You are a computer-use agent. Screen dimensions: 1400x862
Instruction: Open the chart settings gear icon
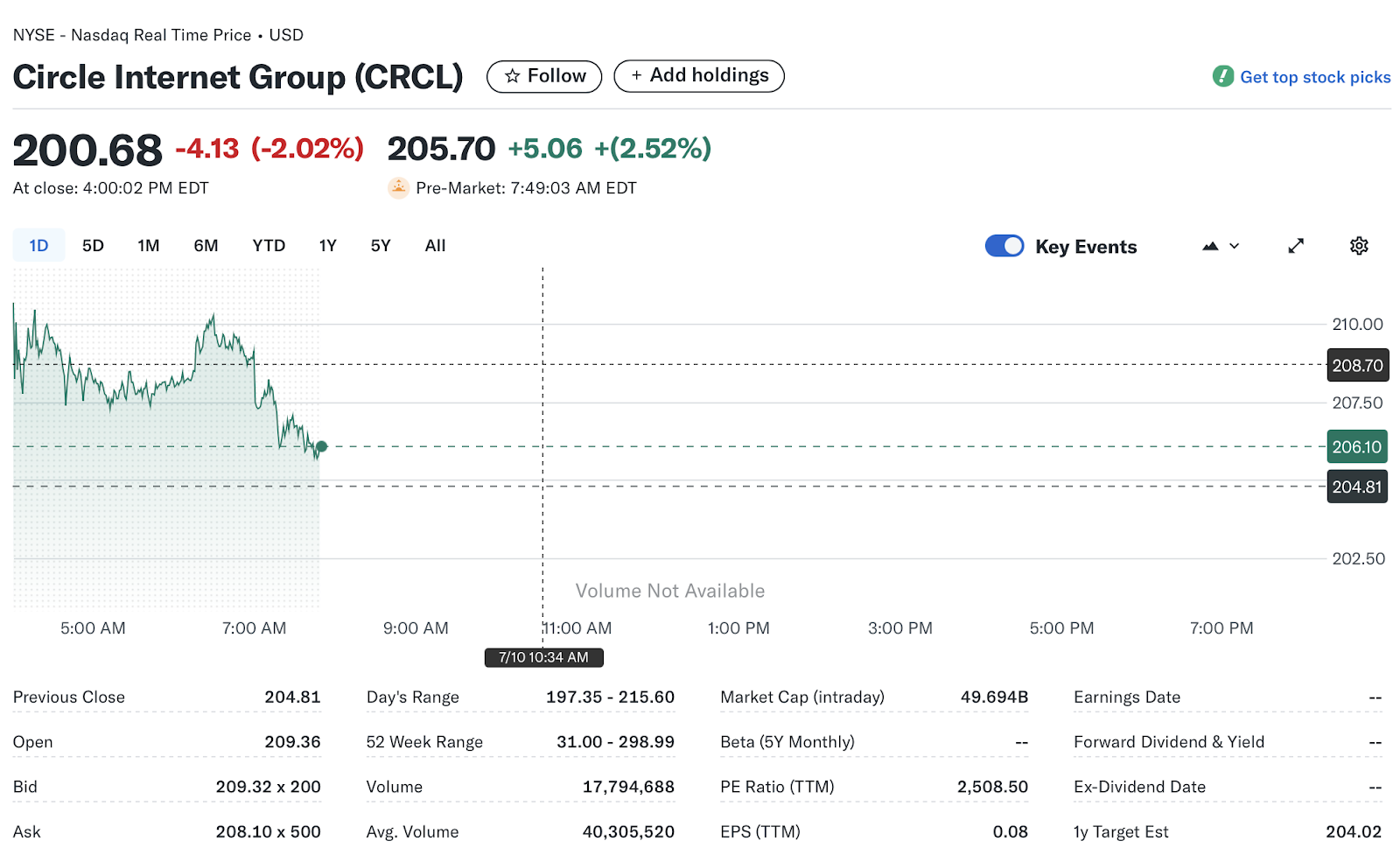pyautogui.click(x=1358, y=246)
